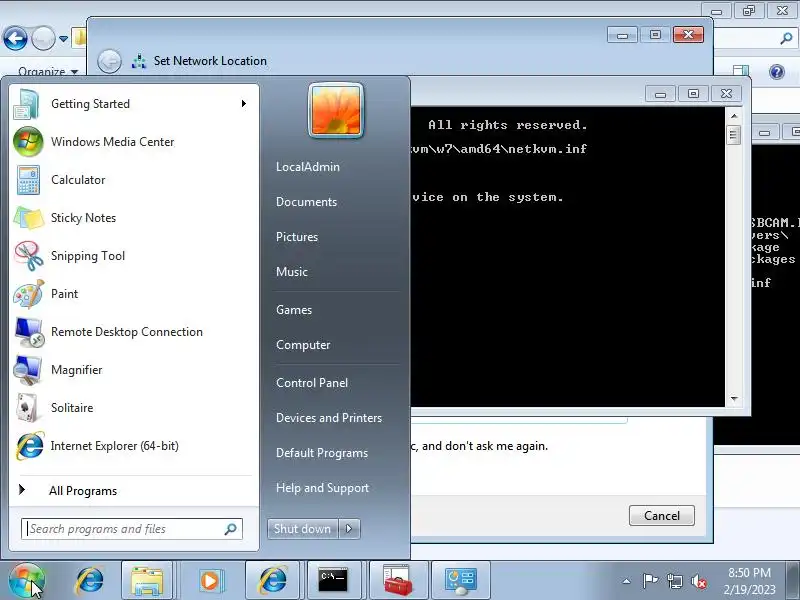800x600 pixels.
Task: Click the user account flower picture
Action: [336, 110]
